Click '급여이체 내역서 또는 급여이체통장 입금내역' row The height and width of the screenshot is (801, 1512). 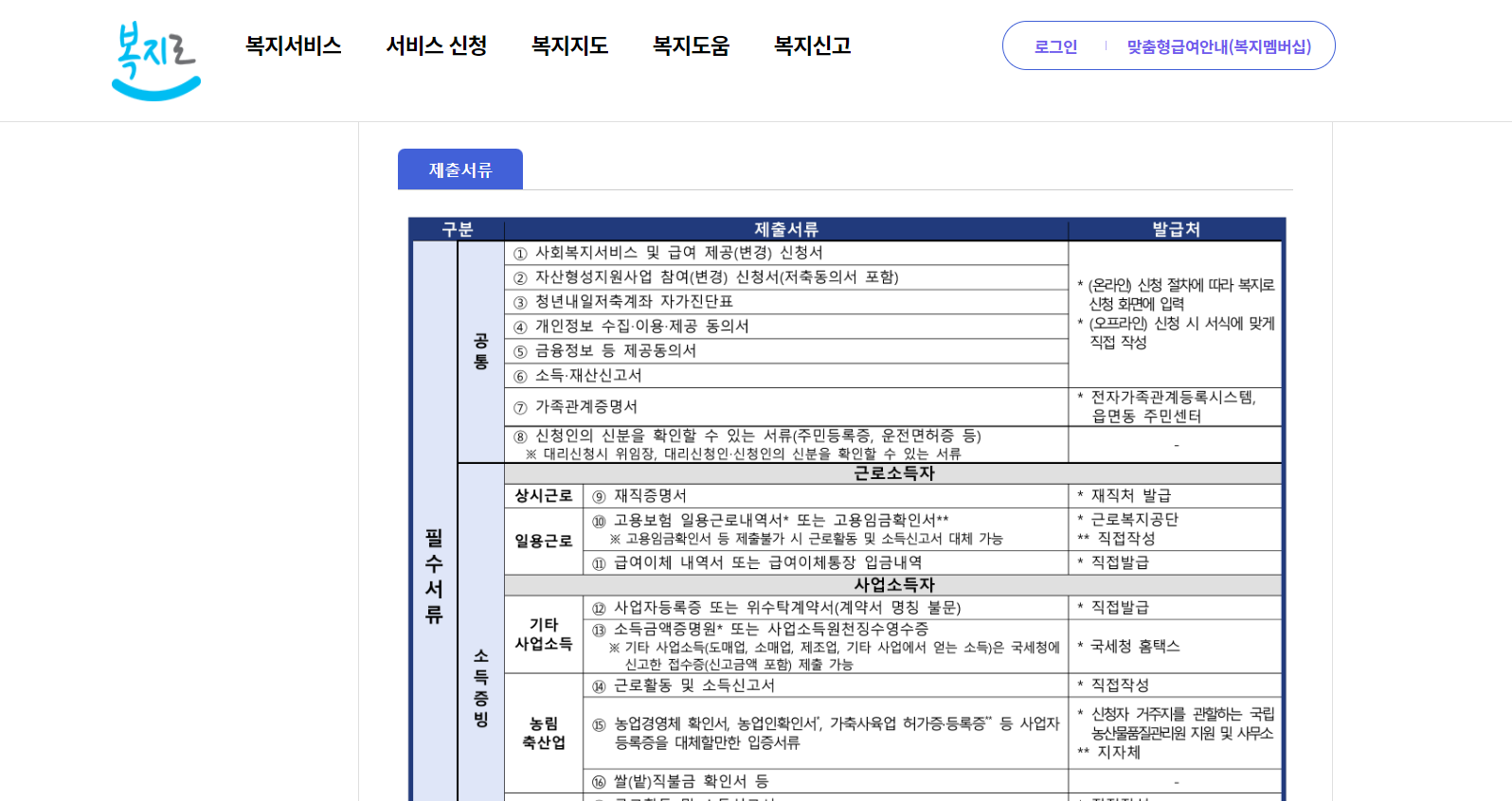[826, 563]
